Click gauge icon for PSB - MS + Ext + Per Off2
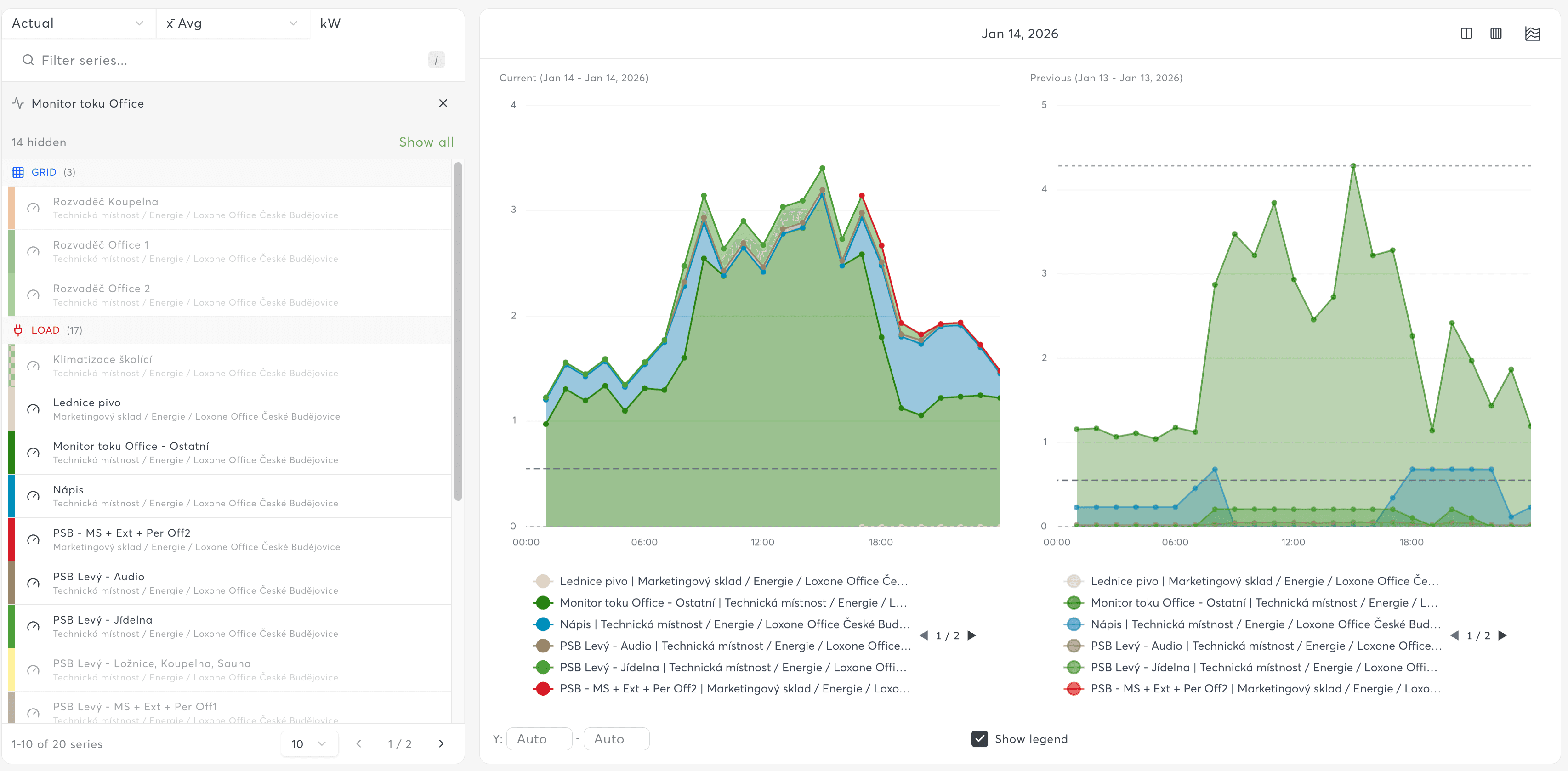The height and width of the screenshot is (771, 1568). pyautogui.click(x=34, y=540)
